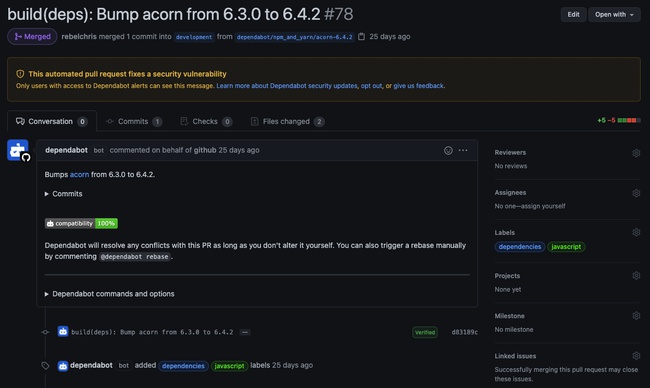This screenshot has width=650, height=388.
Task: Click the Reviewers gear icon
Action: pyautogui.click(x=636, y=153)
